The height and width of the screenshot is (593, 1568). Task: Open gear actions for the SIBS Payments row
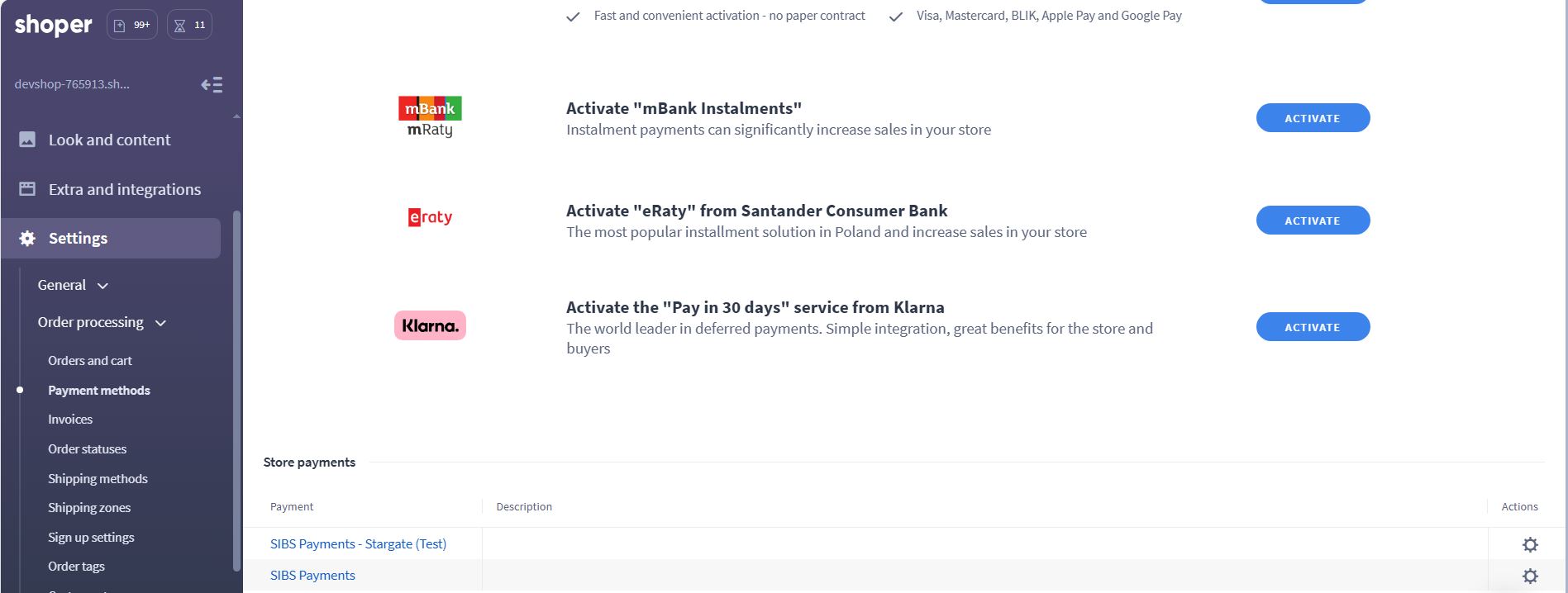1530,576
